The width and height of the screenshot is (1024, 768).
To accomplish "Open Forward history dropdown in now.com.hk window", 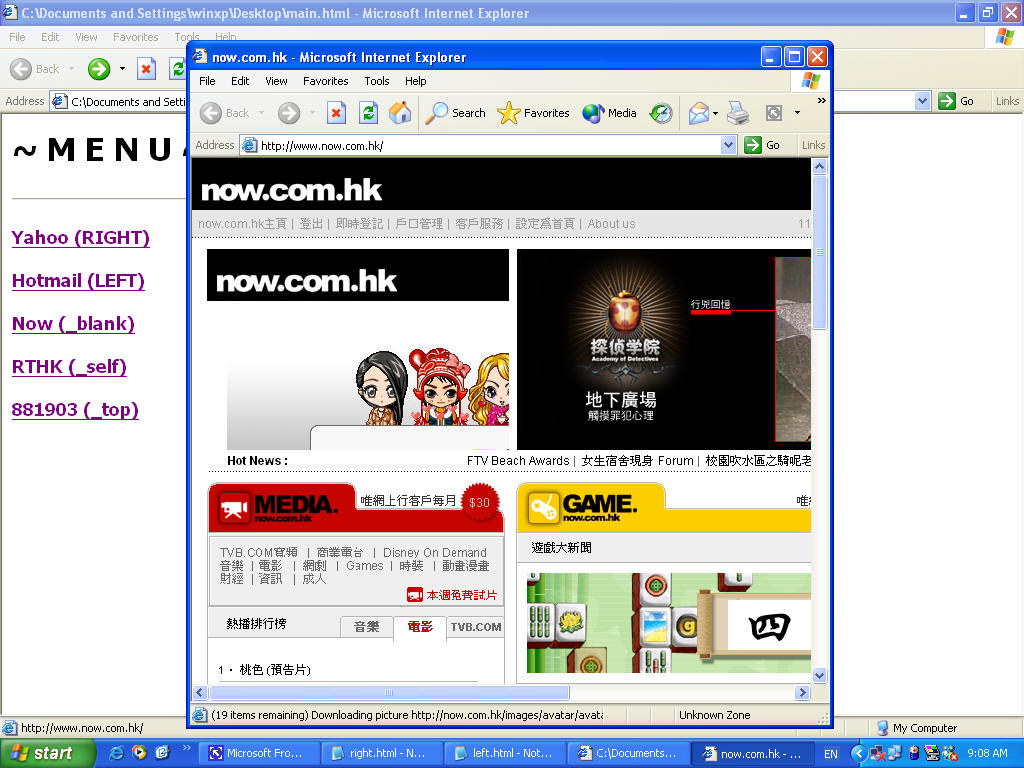I will [x=312, y=113].
